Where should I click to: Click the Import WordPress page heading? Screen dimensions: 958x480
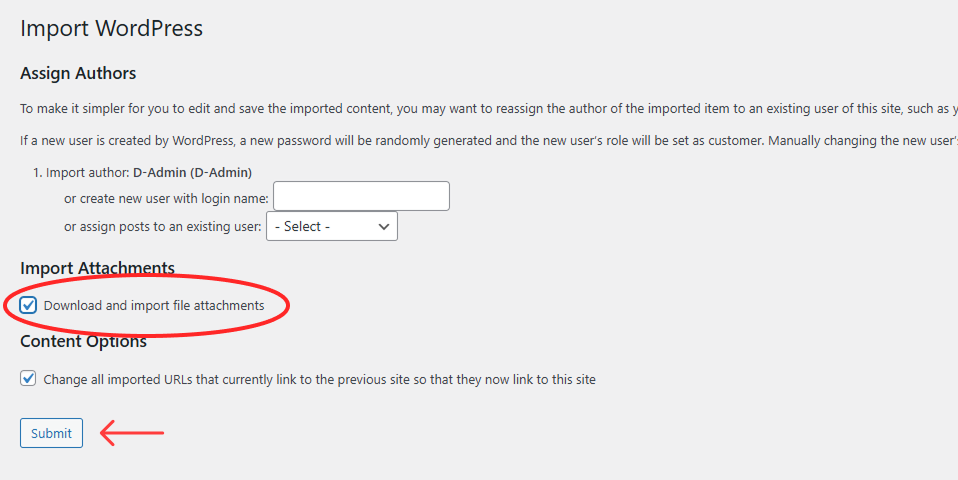point(111,28)
